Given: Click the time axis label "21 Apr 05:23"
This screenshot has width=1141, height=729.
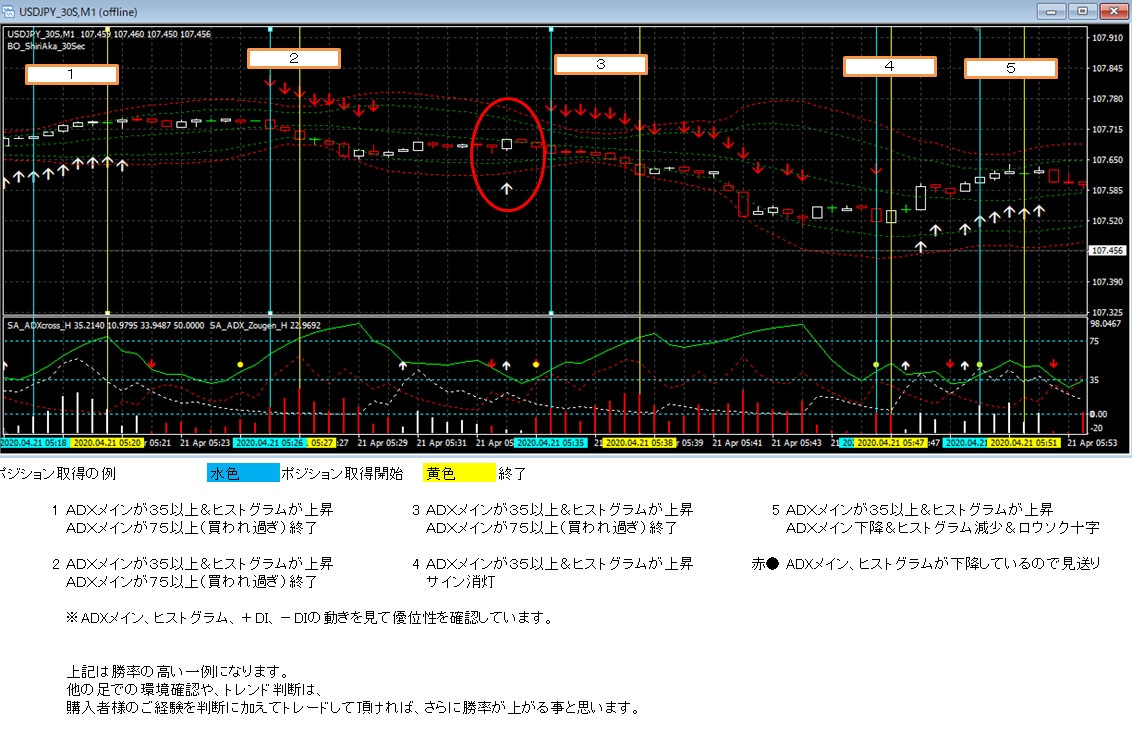Looking at the screenshot, I should 204,442.
